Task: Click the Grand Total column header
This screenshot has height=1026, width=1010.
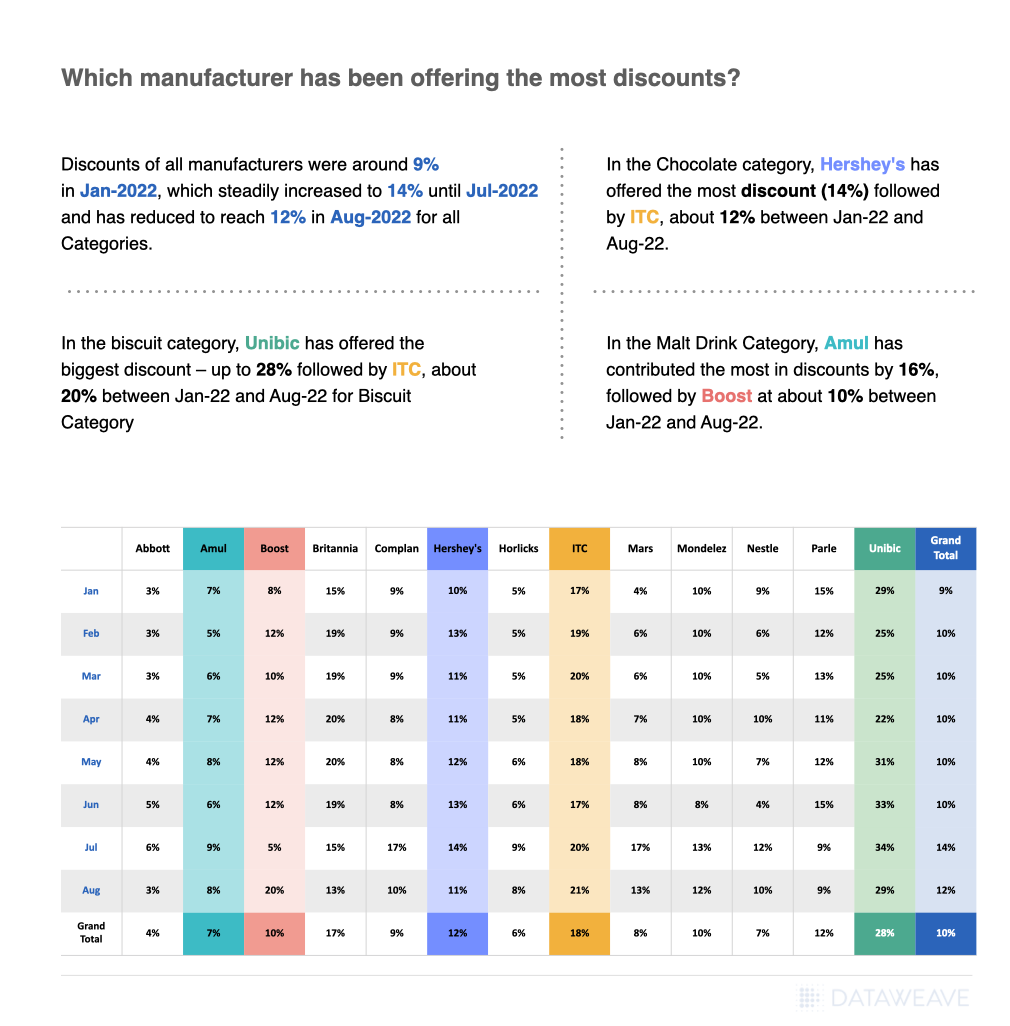Action: [x=946, y=548]
